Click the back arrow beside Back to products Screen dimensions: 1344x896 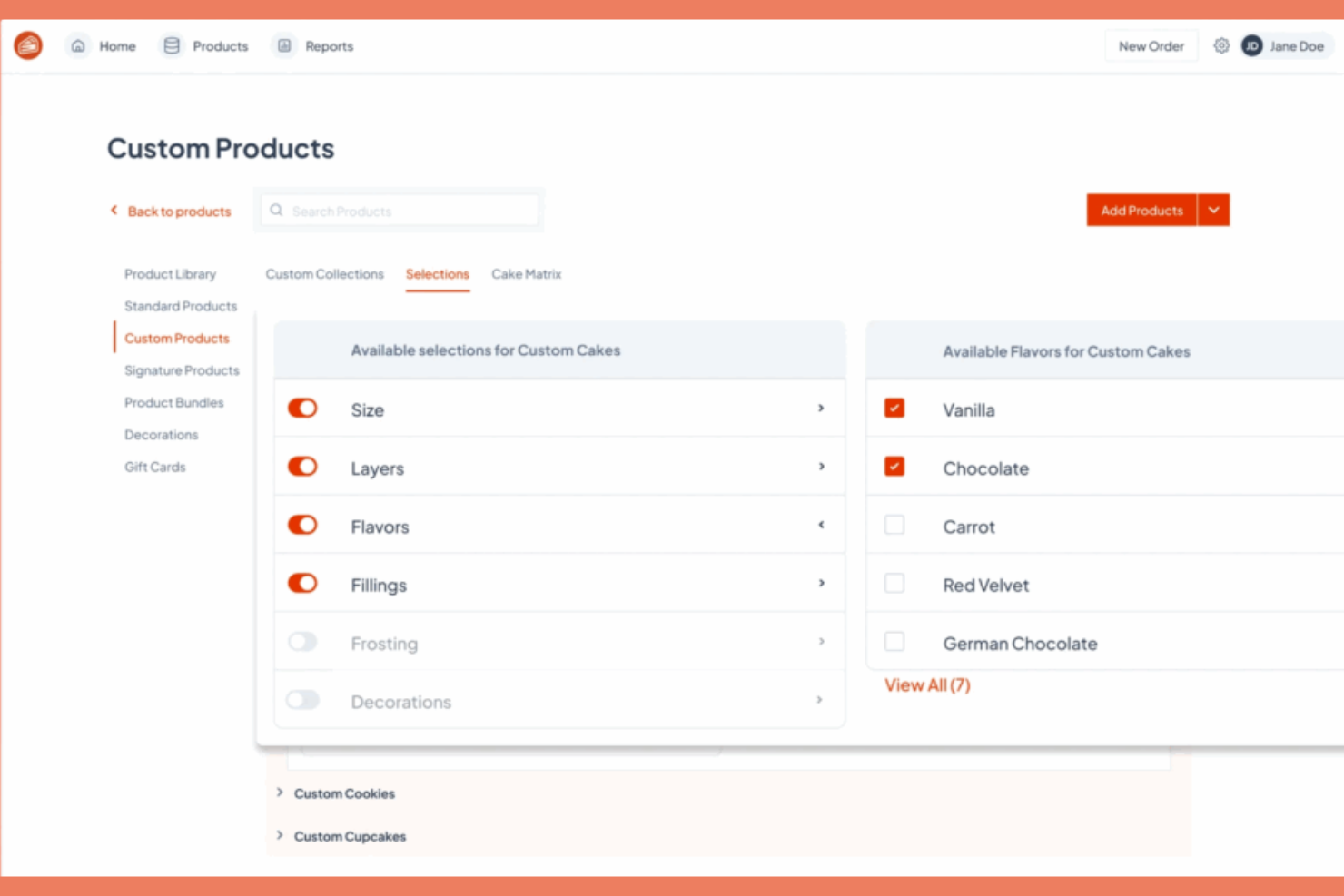click(x=114, y=210)
